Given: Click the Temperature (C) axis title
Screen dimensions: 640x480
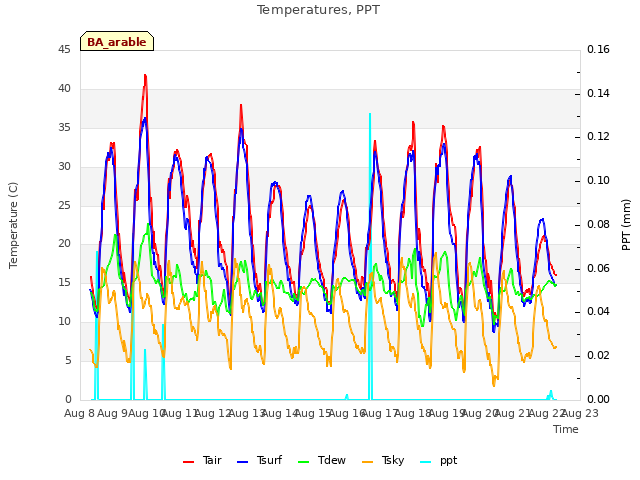Looking at the screenshot, I should [x=13, y=225].
